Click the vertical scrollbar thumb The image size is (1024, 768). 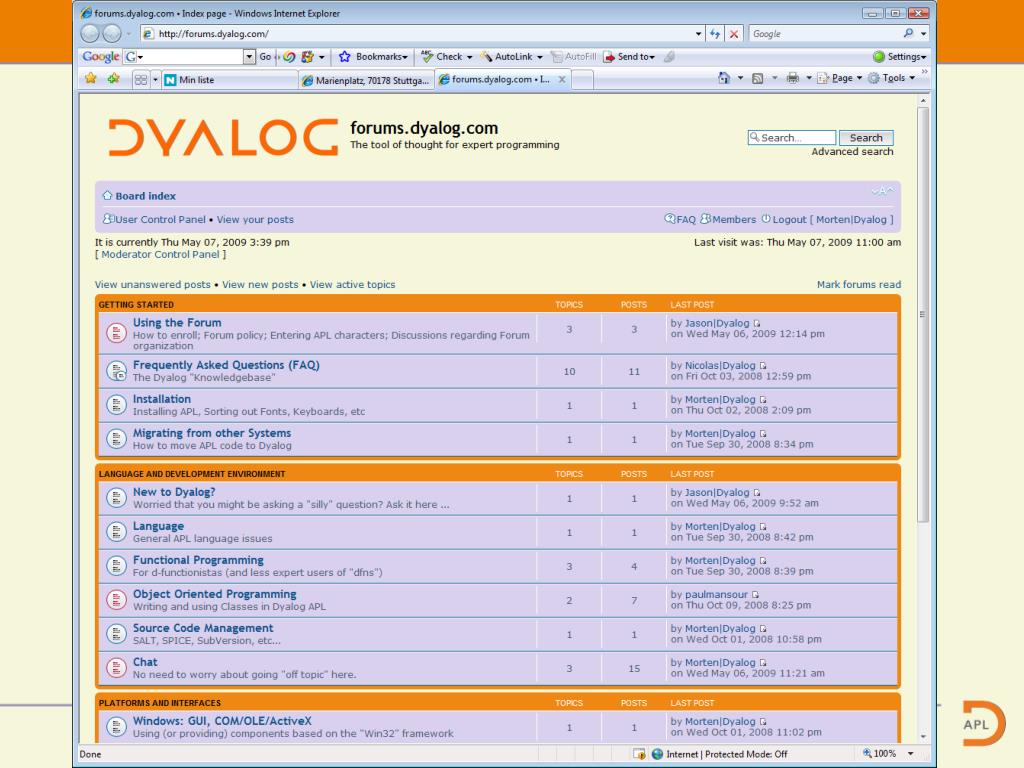click(923, 313)
